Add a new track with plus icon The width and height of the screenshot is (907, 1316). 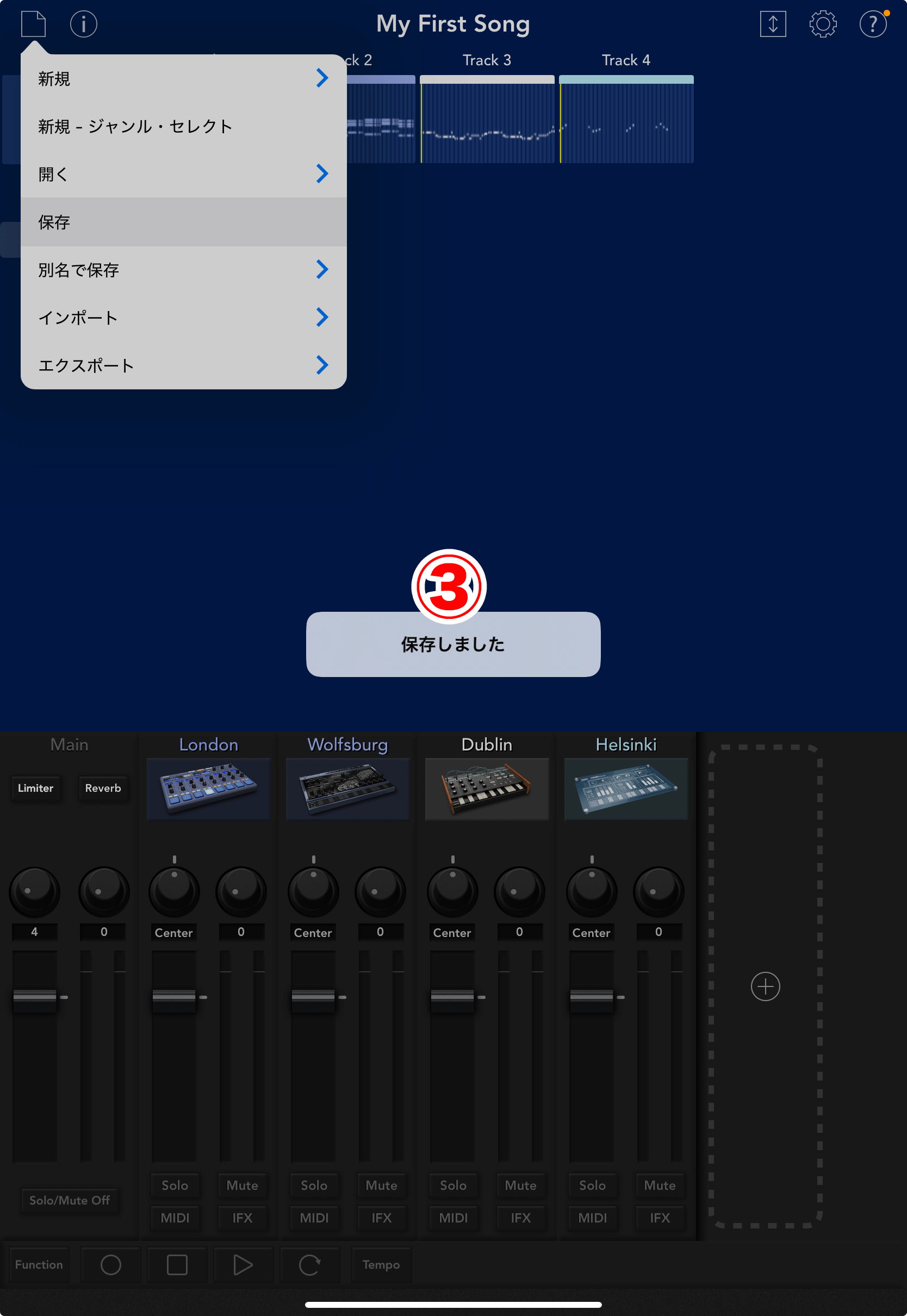coord(765,986)
